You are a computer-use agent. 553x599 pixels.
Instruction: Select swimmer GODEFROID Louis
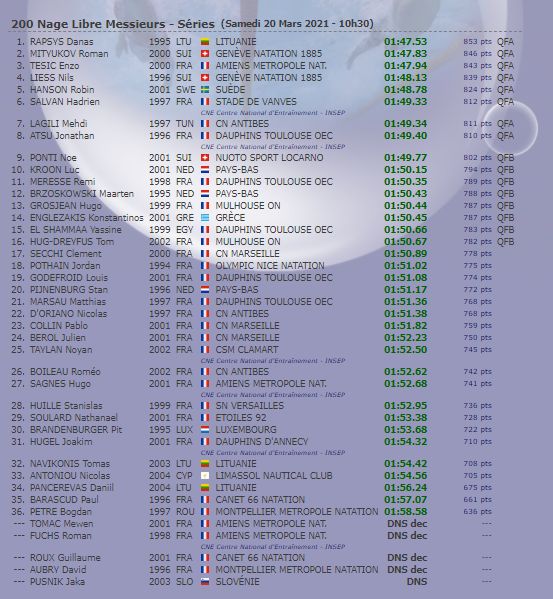pos(69,278)
